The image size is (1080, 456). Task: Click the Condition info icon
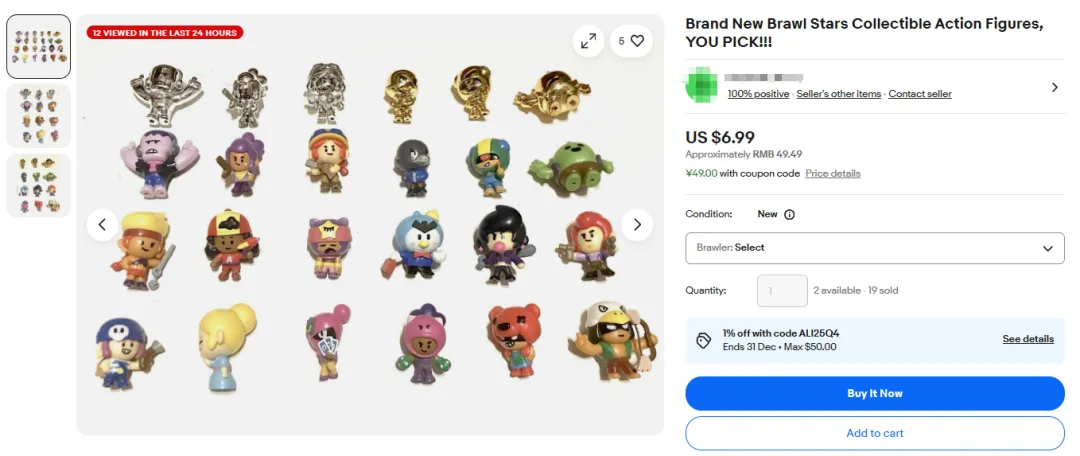[789, 214]
